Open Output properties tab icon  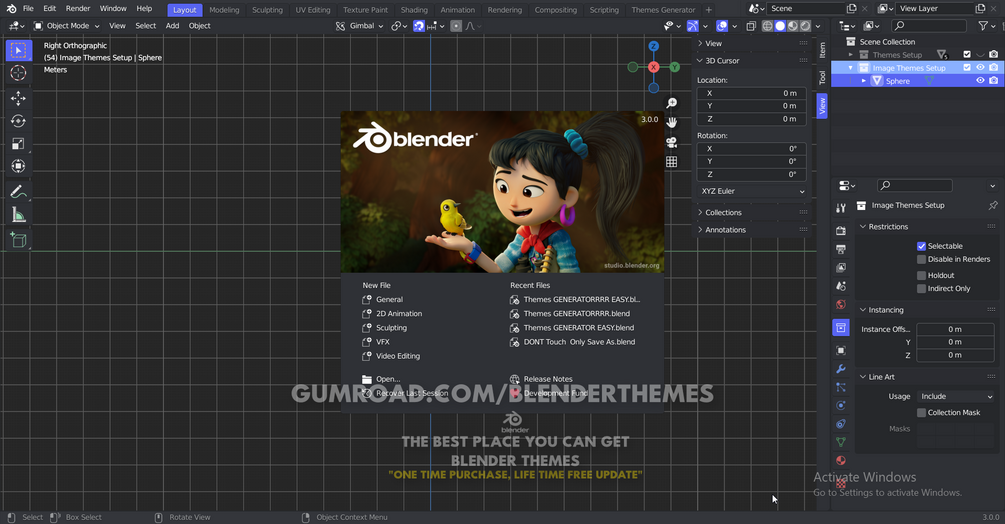click(841, 249)
